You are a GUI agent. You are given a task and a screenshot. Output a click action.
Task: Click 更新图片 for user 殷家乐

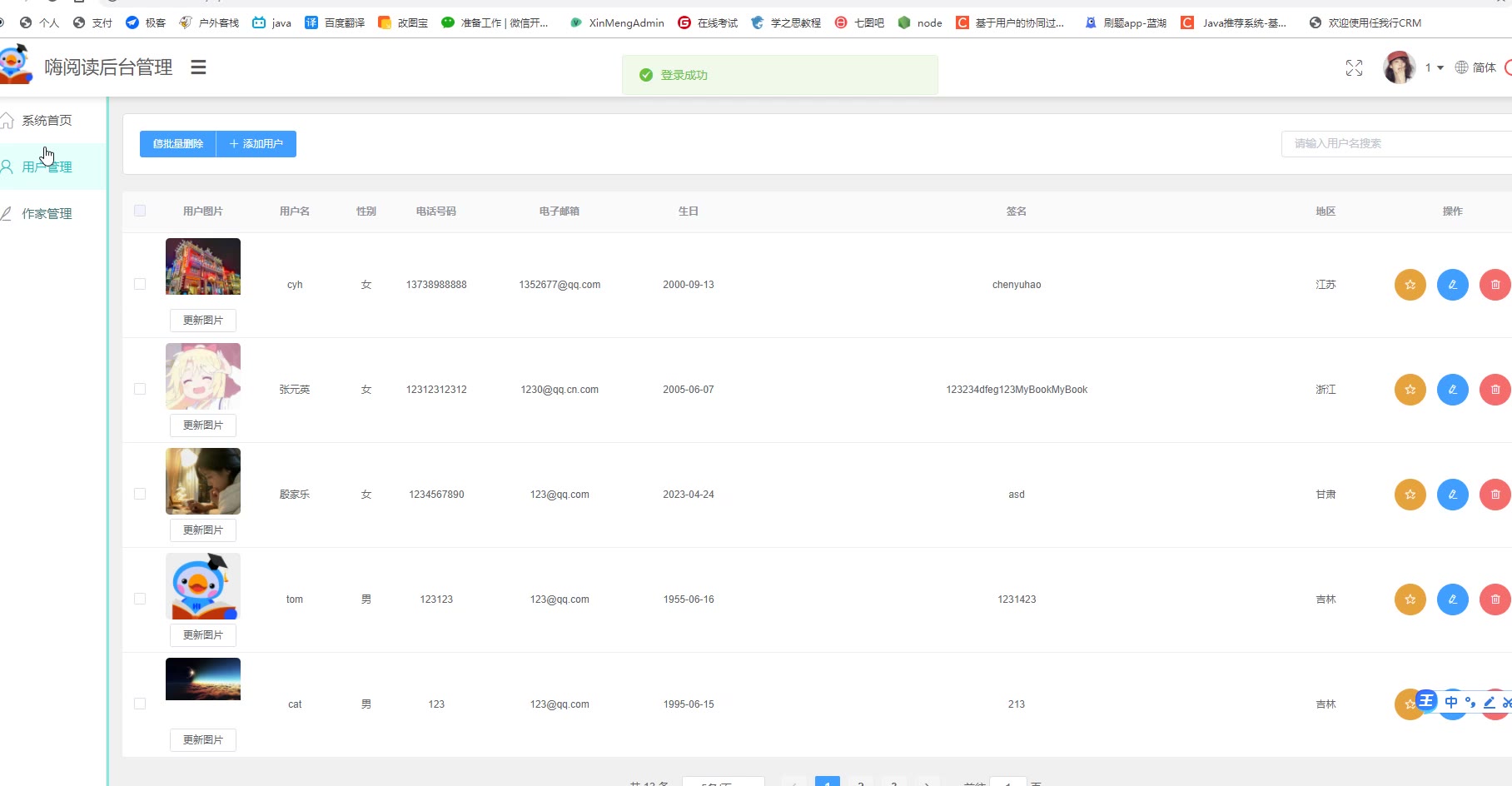203,530
